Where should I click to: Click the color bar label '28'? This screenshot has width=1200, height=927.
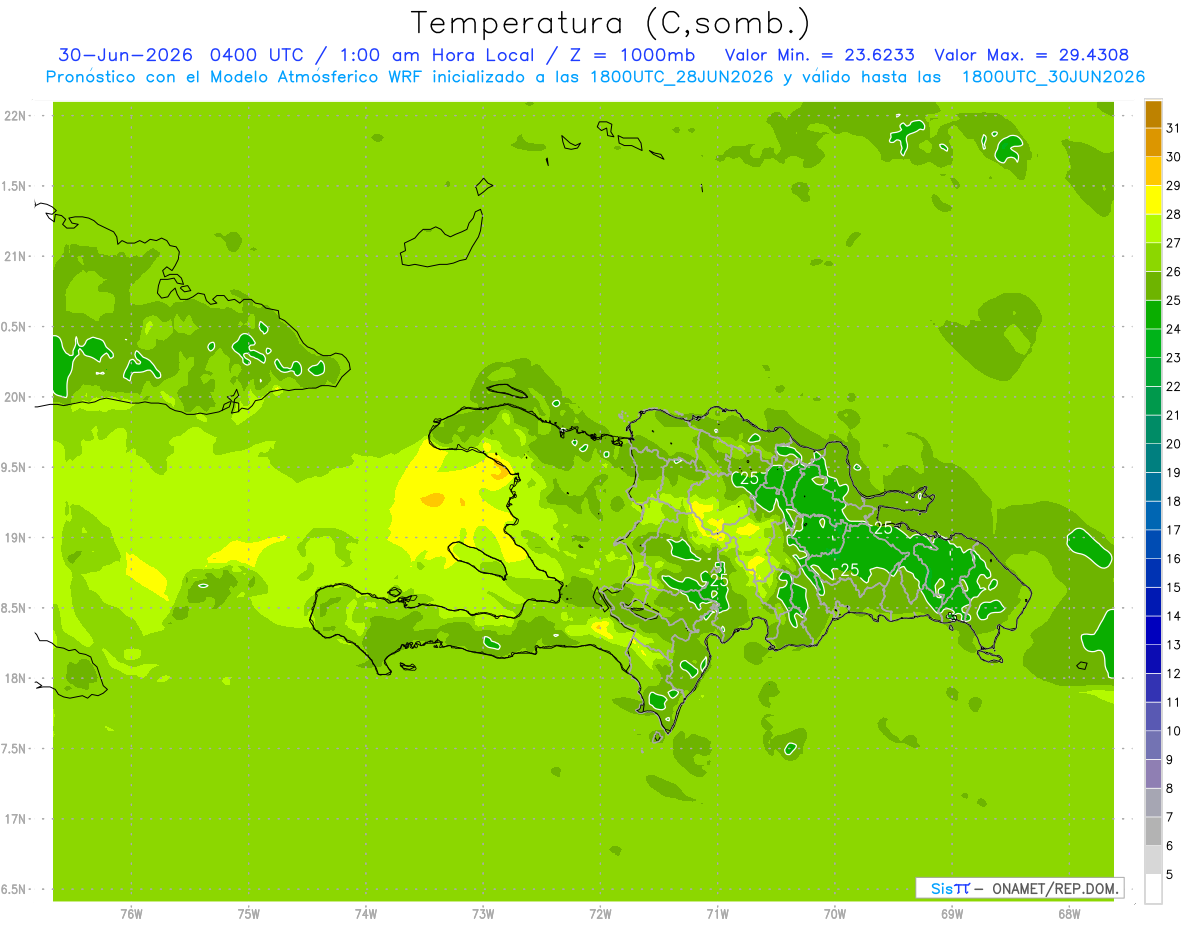1174,214
